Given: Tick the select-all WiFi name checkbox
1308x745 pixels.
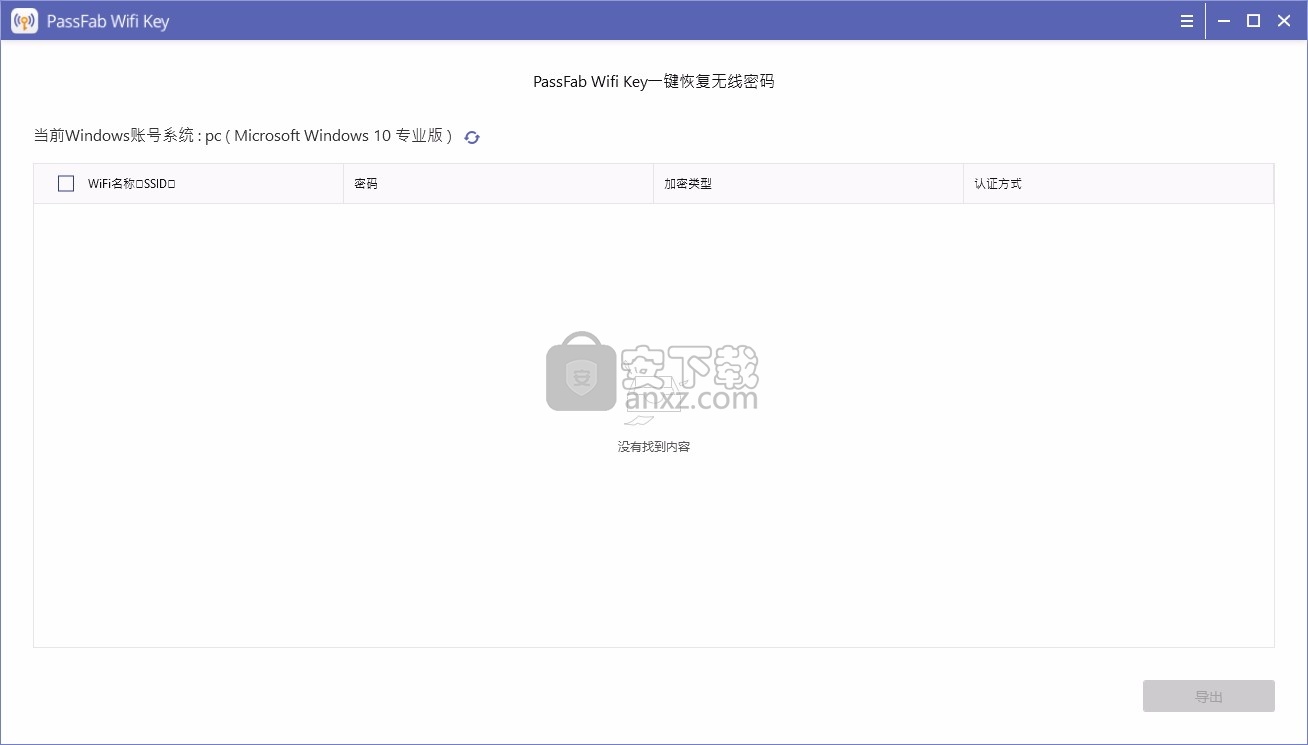Looking at the screenshot, I should tap(66, 184).
